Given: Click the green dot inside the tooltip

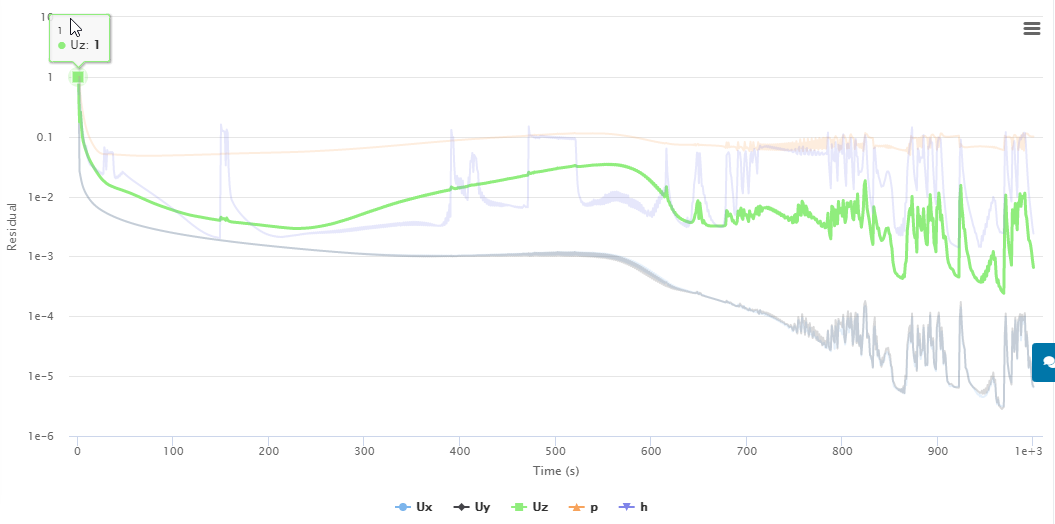Looking at the screenshot, I should pos(62,45).
